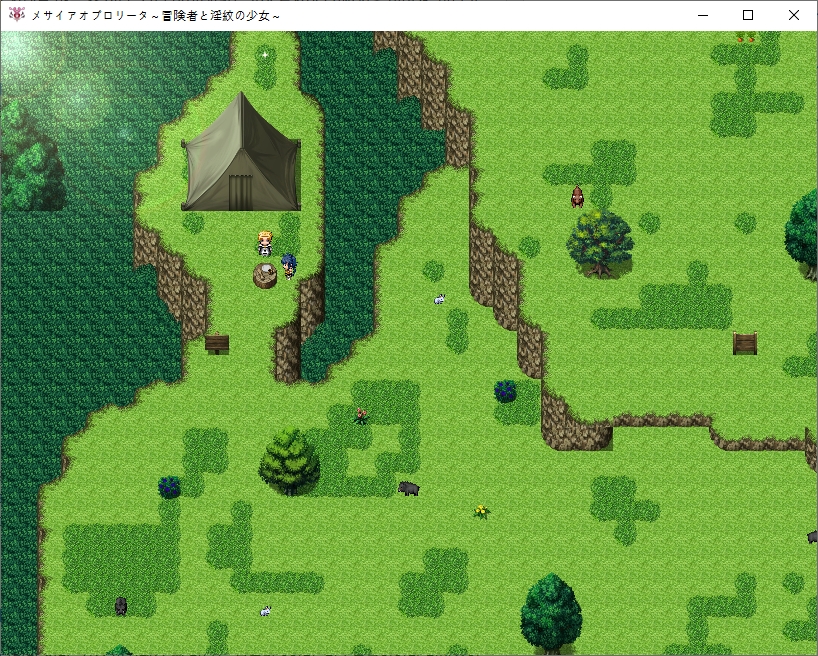Click the dark green tree at the bottom
Viewport: 818px width, 656px height.
pyautogui.click(x=551, y=614)
